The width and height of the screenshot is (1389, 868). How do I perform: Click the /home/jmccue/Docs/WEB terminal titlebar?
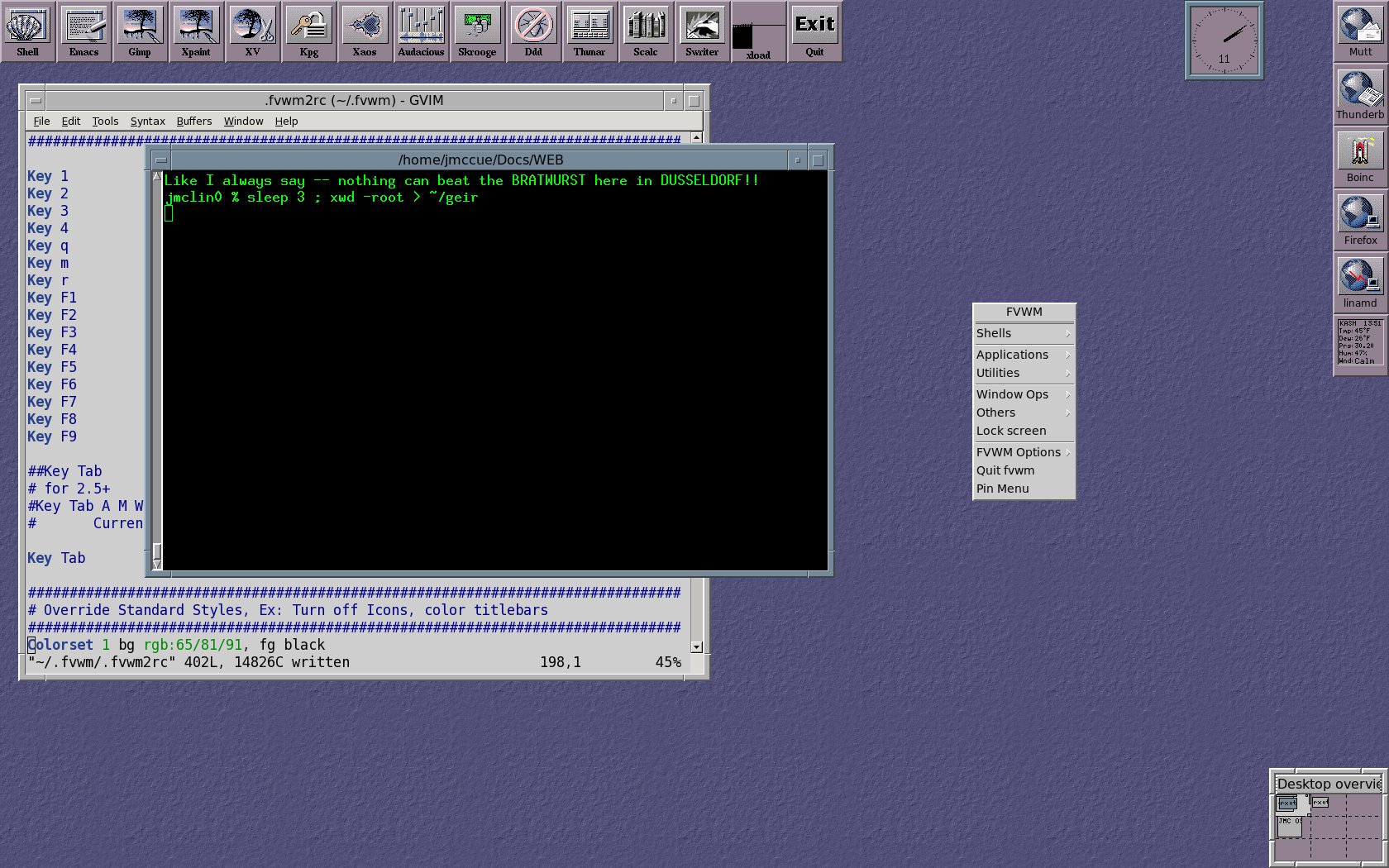click(480, 160)
